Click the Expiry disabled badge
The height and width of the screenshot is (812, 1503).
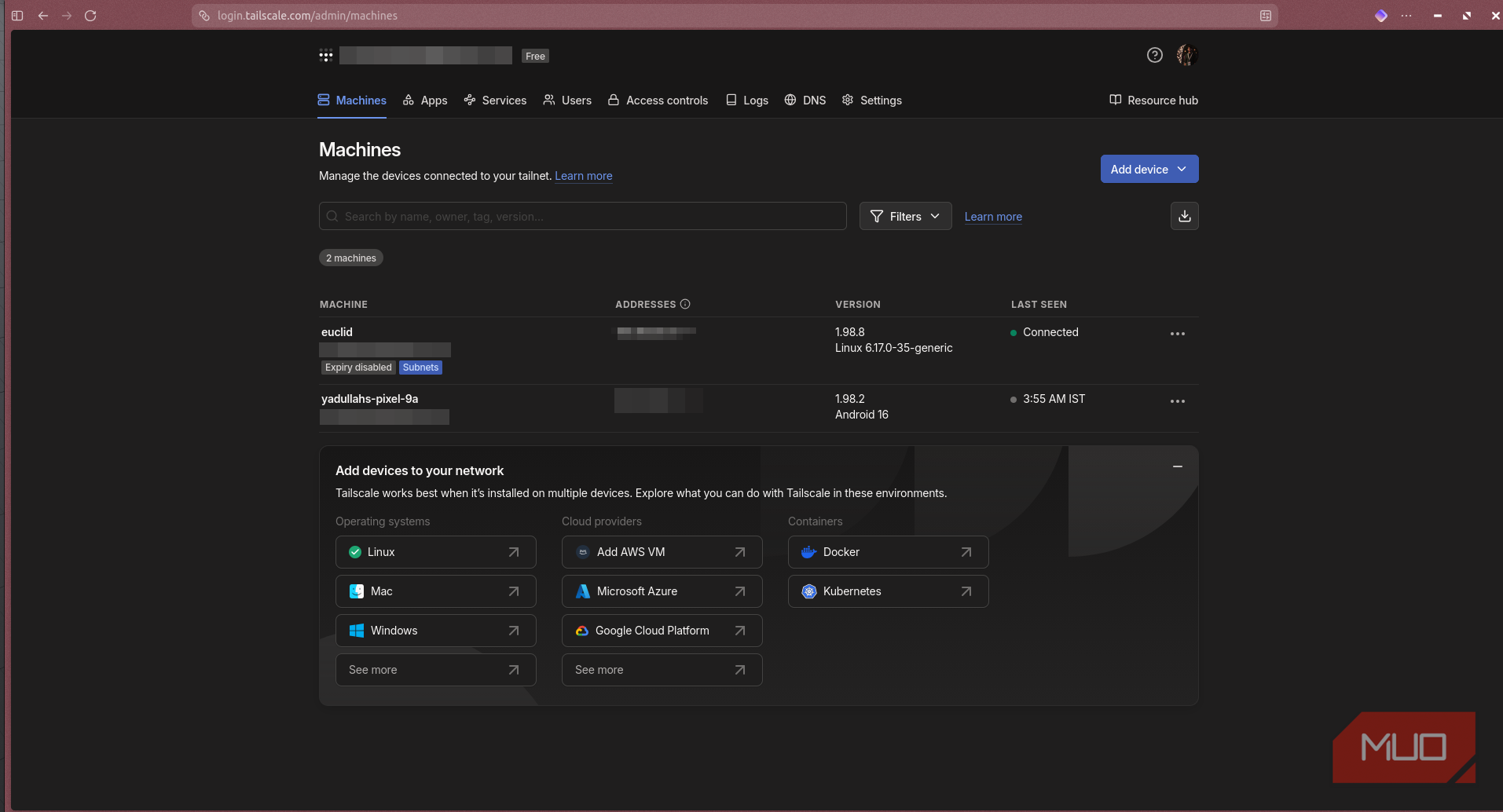coord(358,368)
